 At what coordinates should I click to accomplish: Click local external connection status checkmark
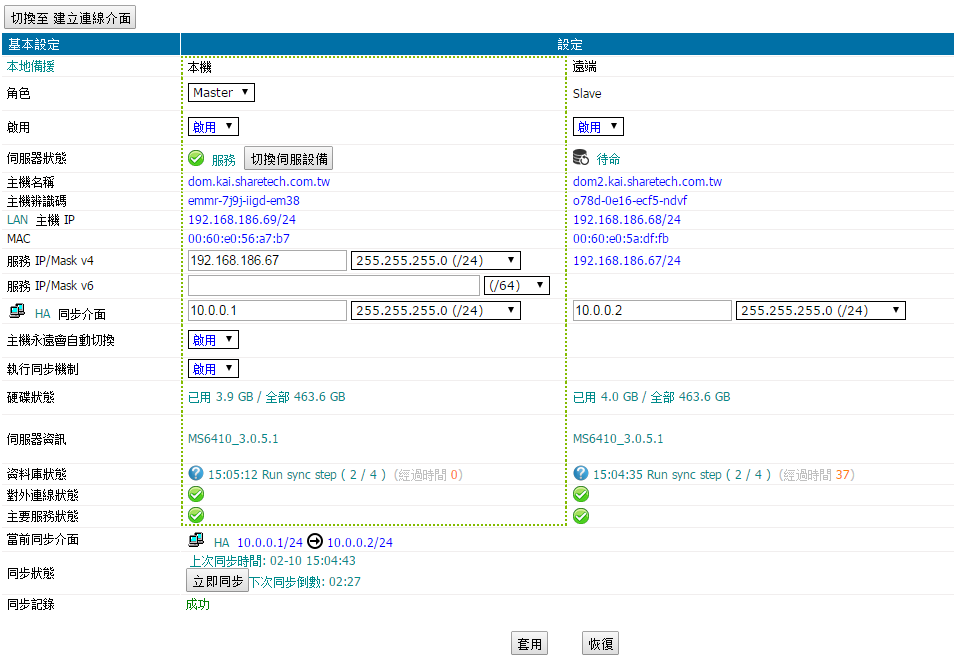196,494
